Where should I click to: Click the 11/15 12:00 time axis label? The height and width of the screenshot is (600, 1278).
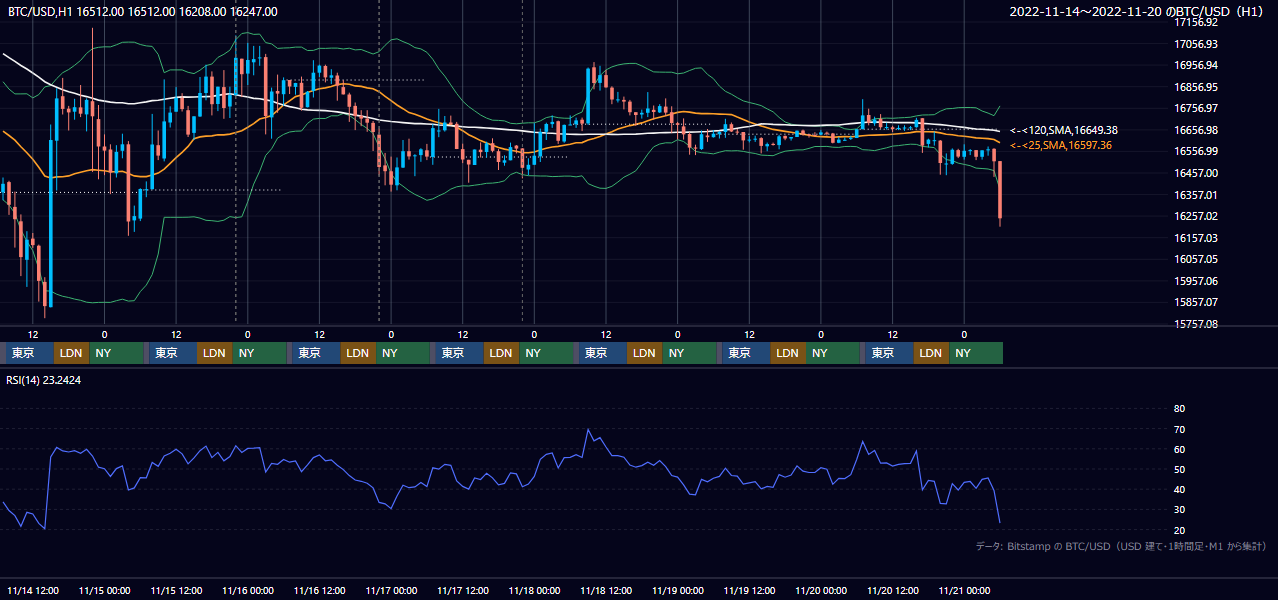point(177,591)
